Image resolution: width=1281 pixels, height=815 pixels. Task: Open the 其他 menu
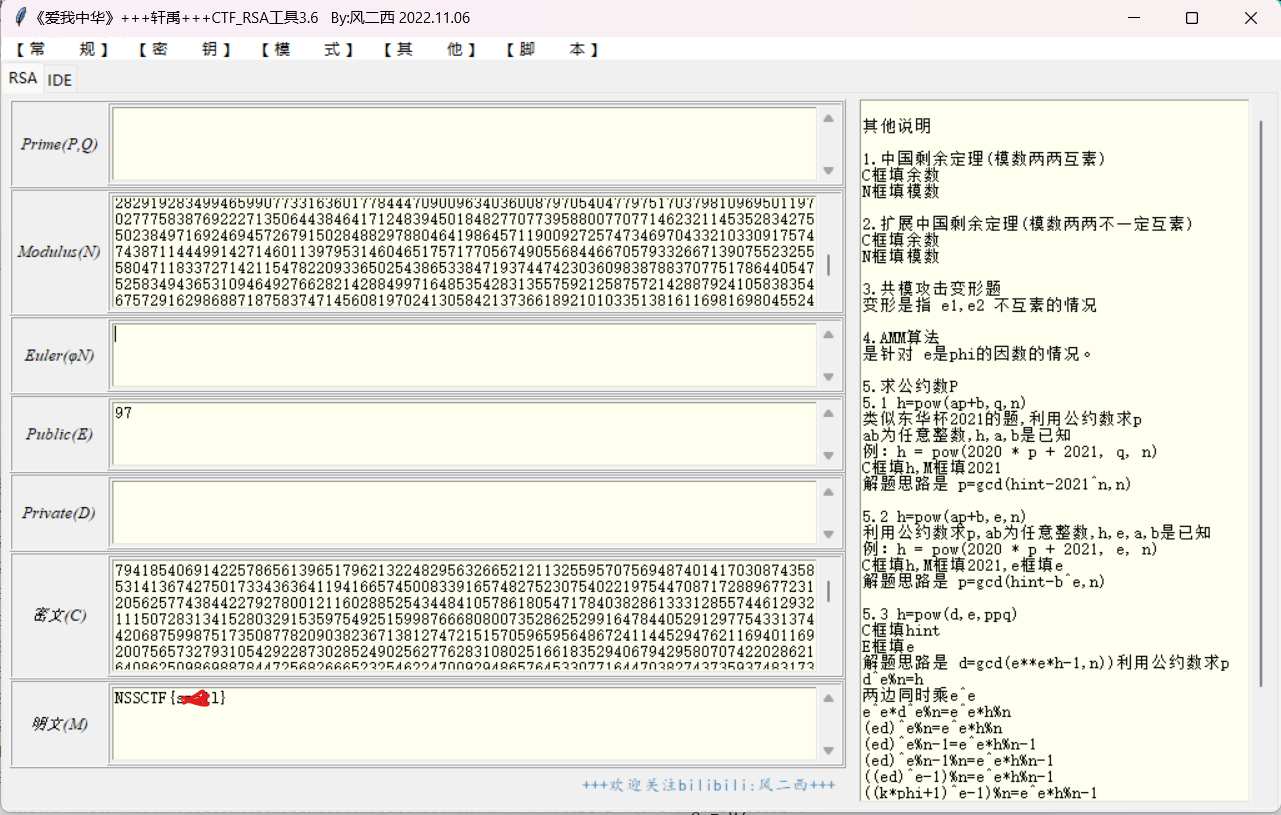(430, 49)
